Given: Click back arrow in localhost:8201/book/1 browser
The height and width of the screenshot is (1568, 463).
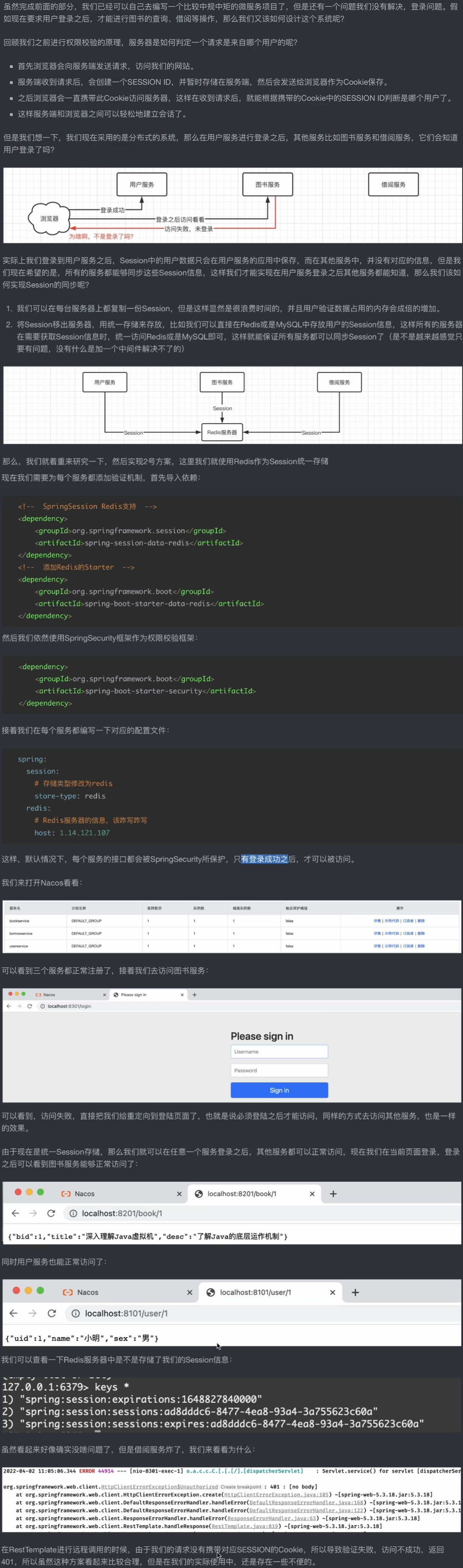Looking at the screenshot, I should [x=15, y=1213].
